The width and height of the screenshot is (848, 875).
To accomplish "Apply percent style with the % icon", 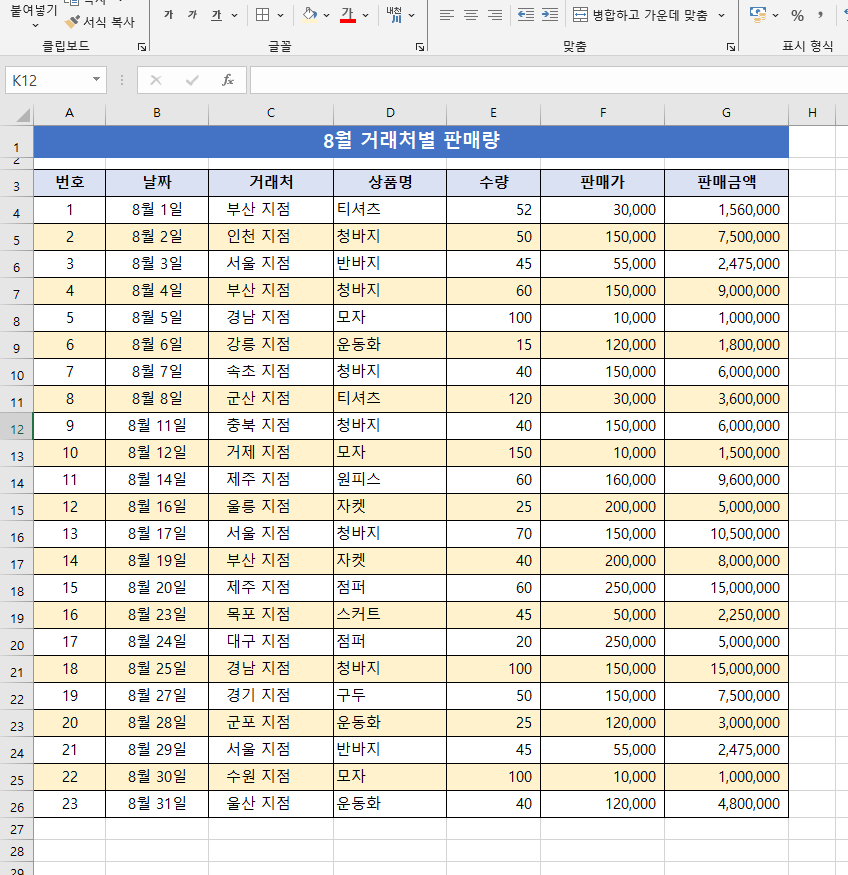I will 797,16.
